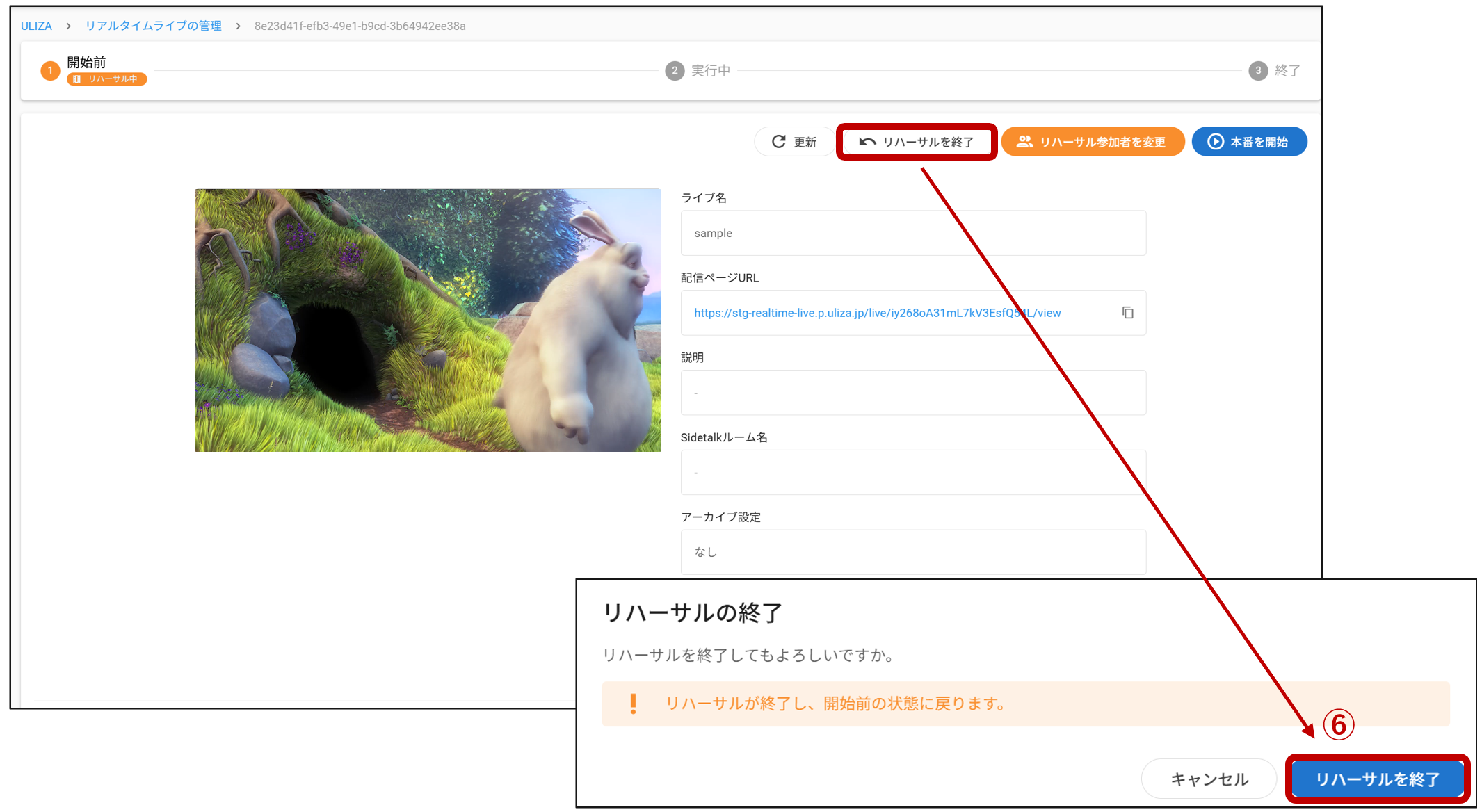Click the Big Buck Bunny video preview

(428, 320)
